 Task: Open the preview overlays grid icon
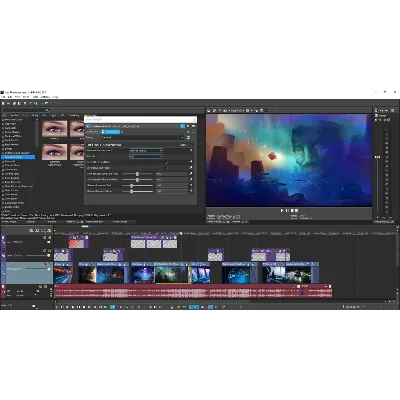[248, 110]
